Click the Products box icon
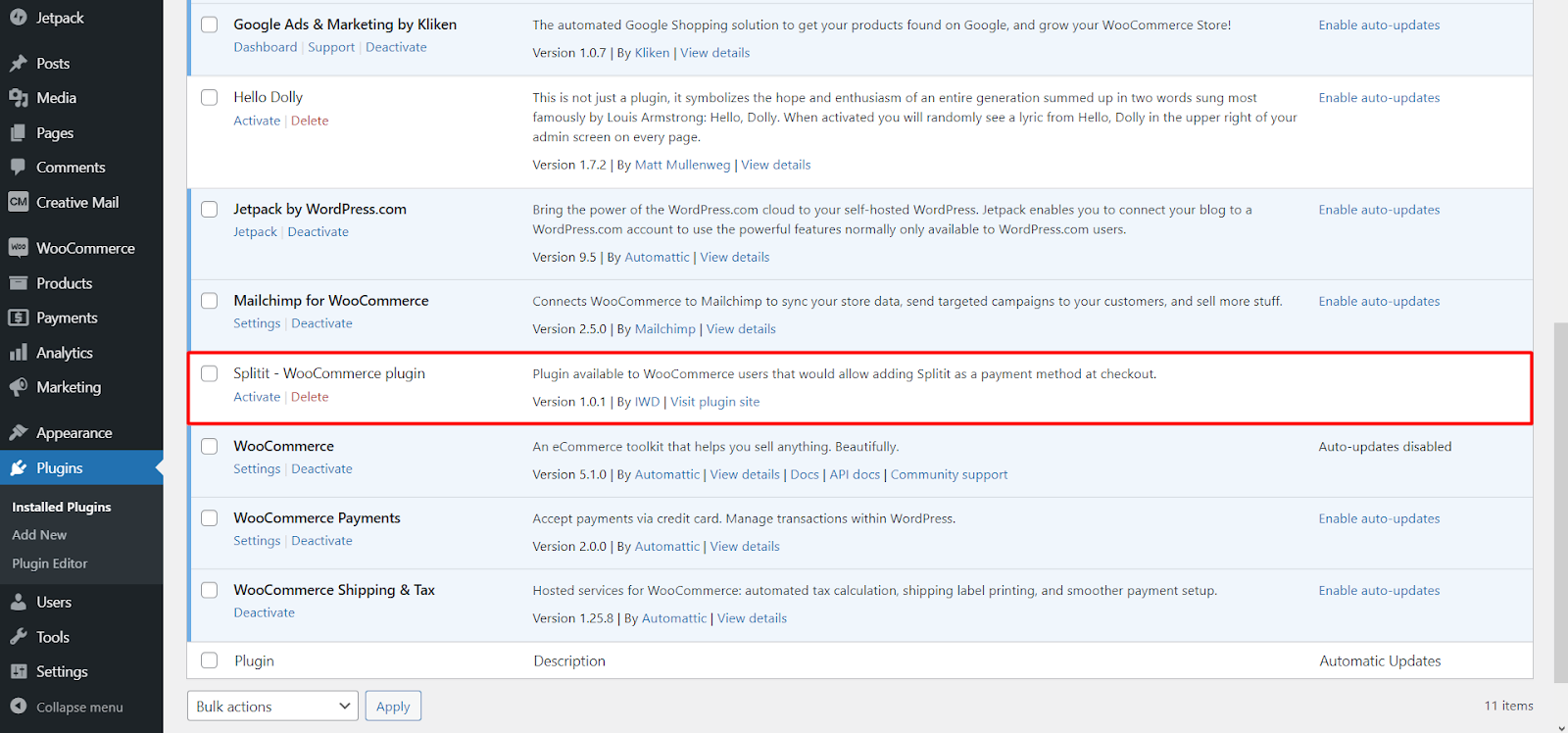 click(x=18, y=283)
